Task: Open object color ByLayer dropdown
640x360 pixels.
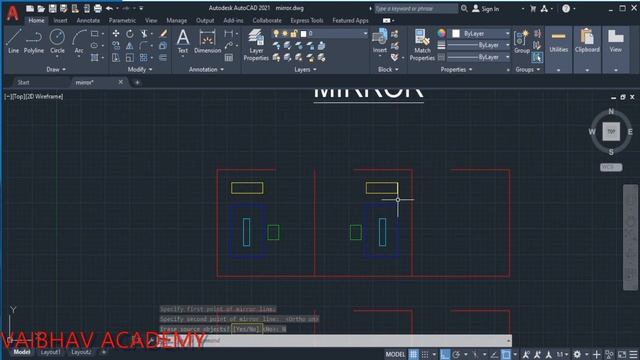Action: pos(508,33)
